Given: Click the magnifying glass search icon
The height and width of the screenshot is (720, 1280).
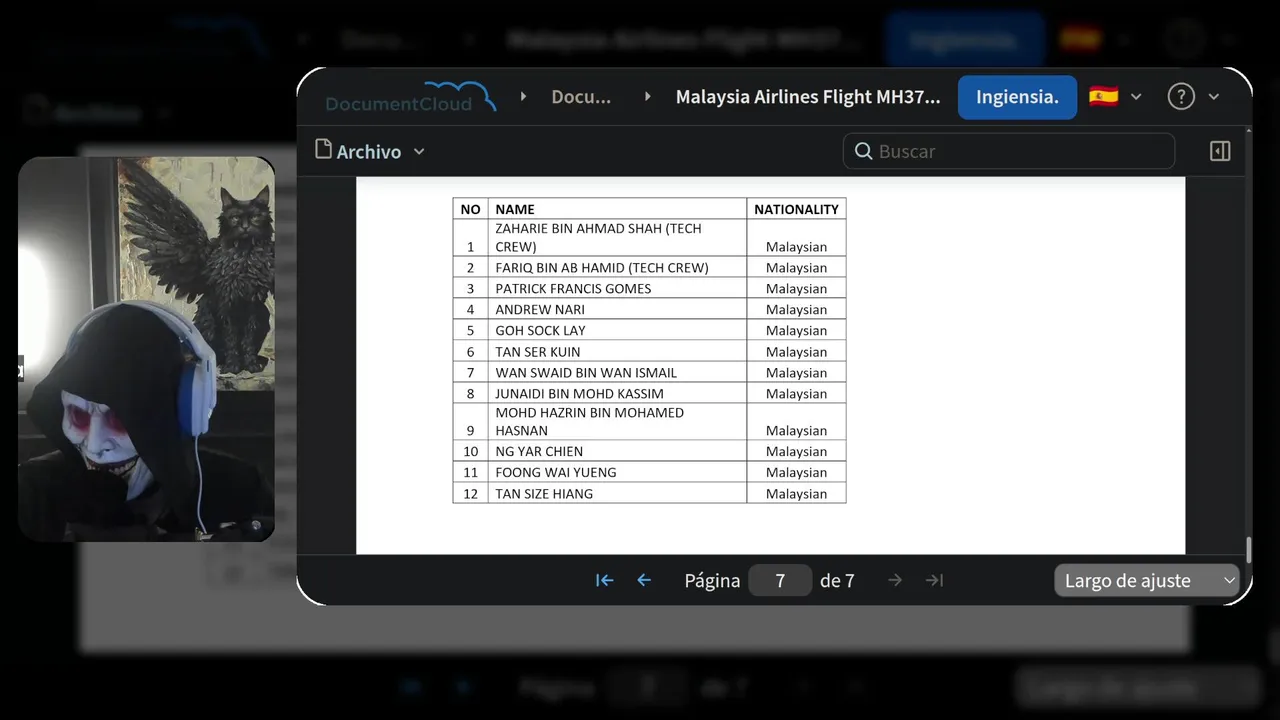Looking at the screenshot, I should 864,151.
